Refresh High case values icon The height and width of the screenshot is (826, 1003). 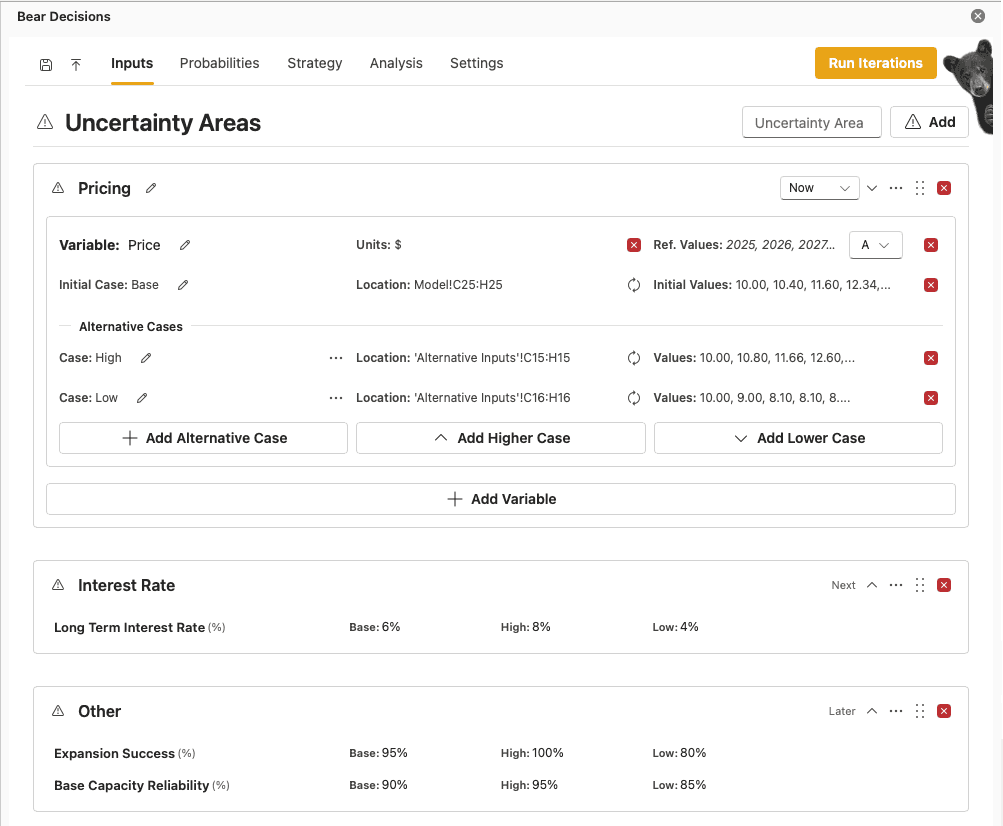pos(633,358)
